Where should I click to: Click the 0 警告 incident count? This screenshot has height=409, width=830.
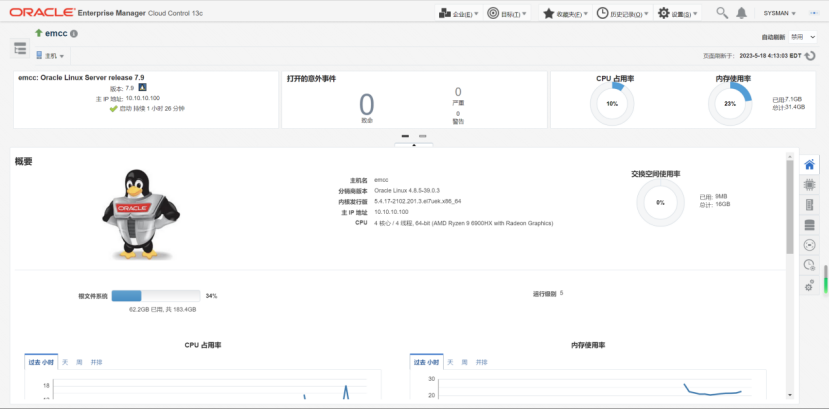click(x=458, y=114)
